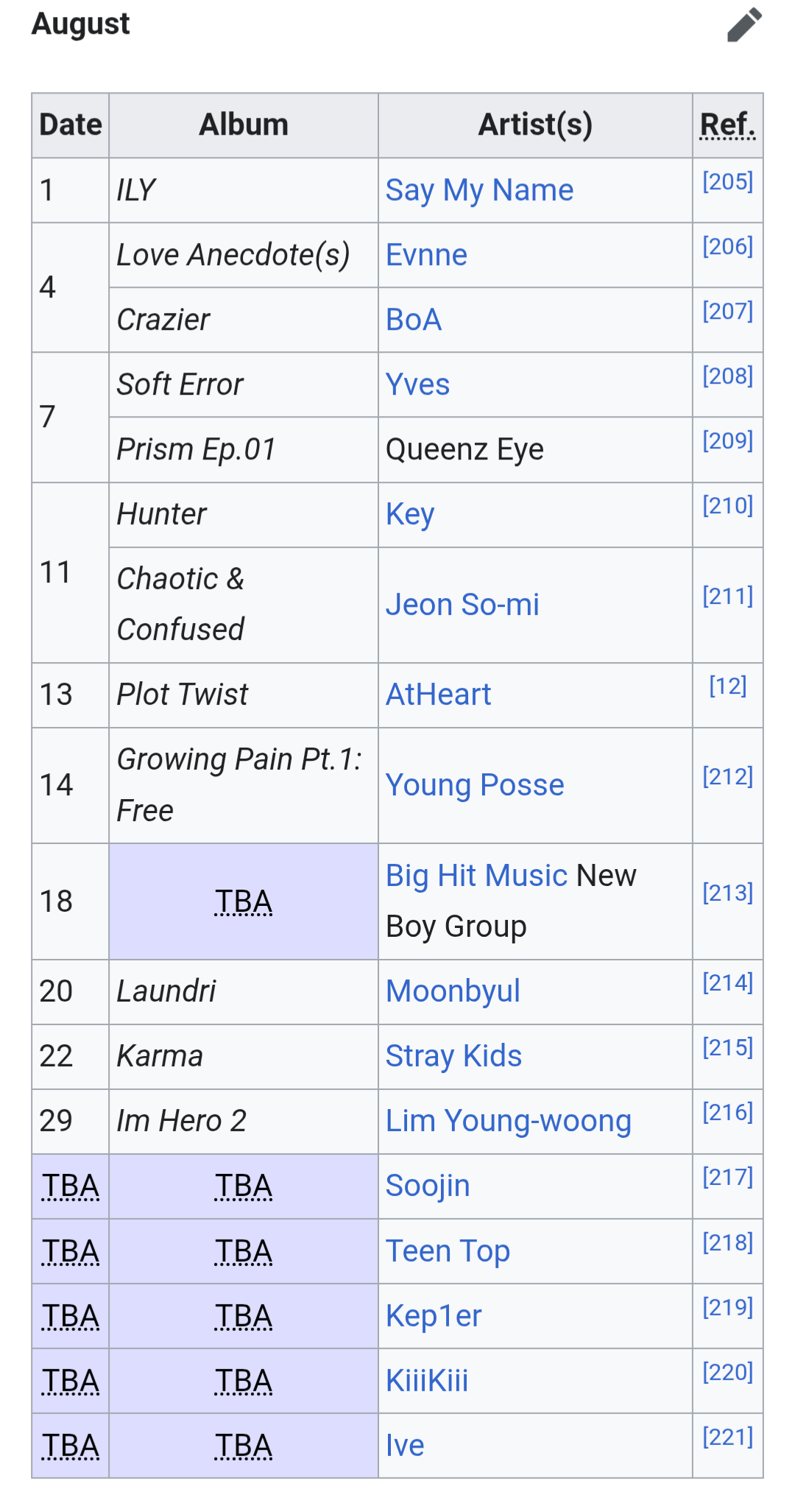Viewport: 795px width, 1512px height.
Task: Follow the Stray Kids link
Action: pyautogui.click(x=453, y=1056)
